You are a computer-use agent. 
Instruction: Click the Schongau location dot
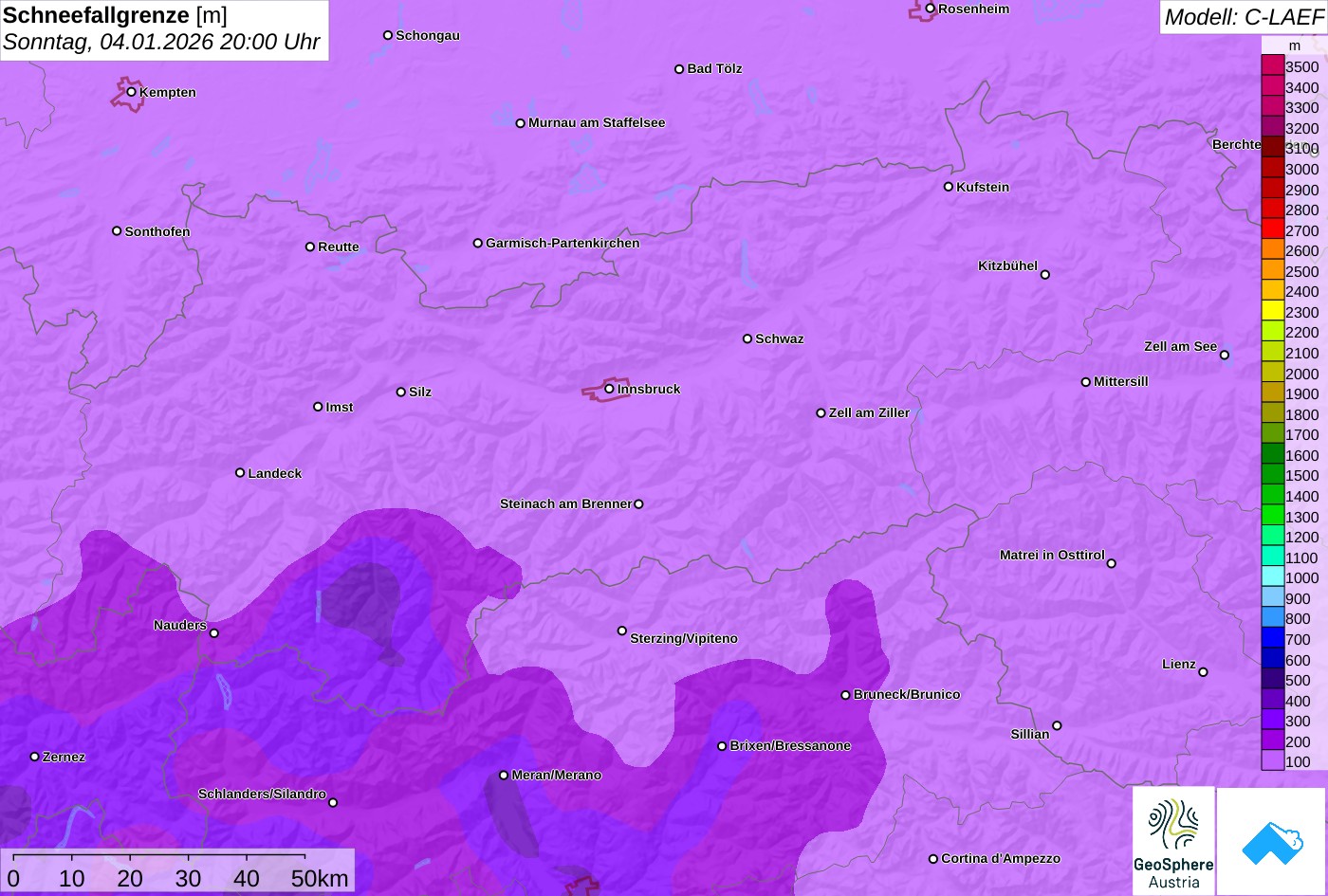pyautogui.click(x=387, y=35)
